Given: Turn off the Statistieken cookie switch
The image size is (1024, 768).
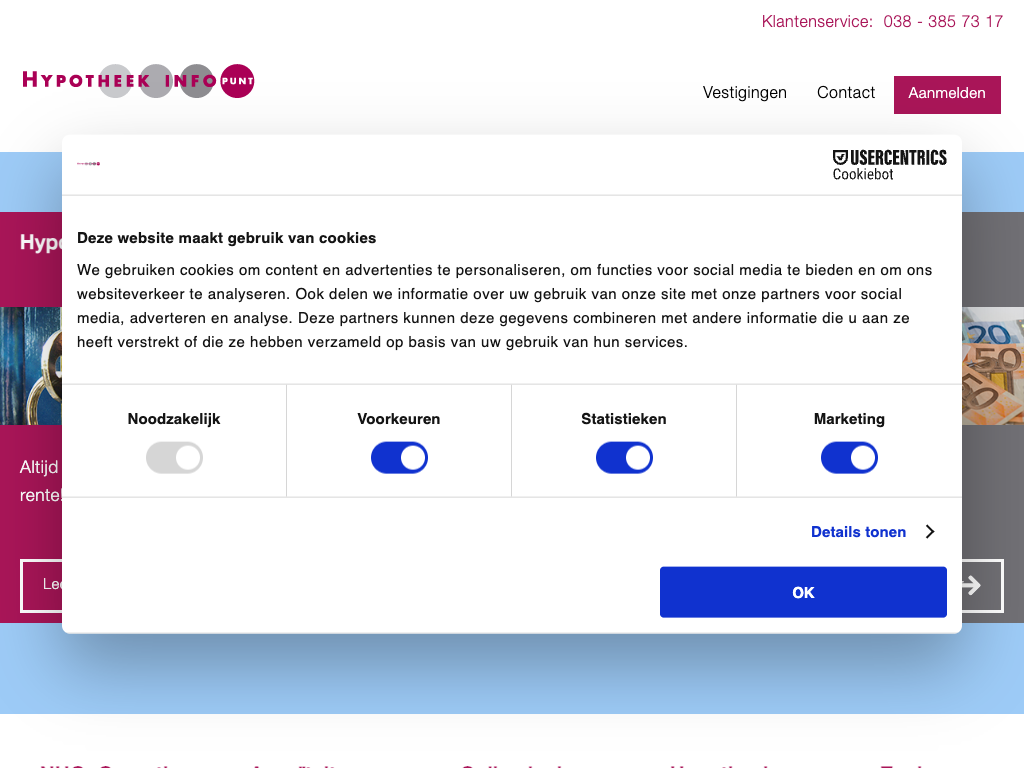Looking at the screenshot, I should 624,459.
